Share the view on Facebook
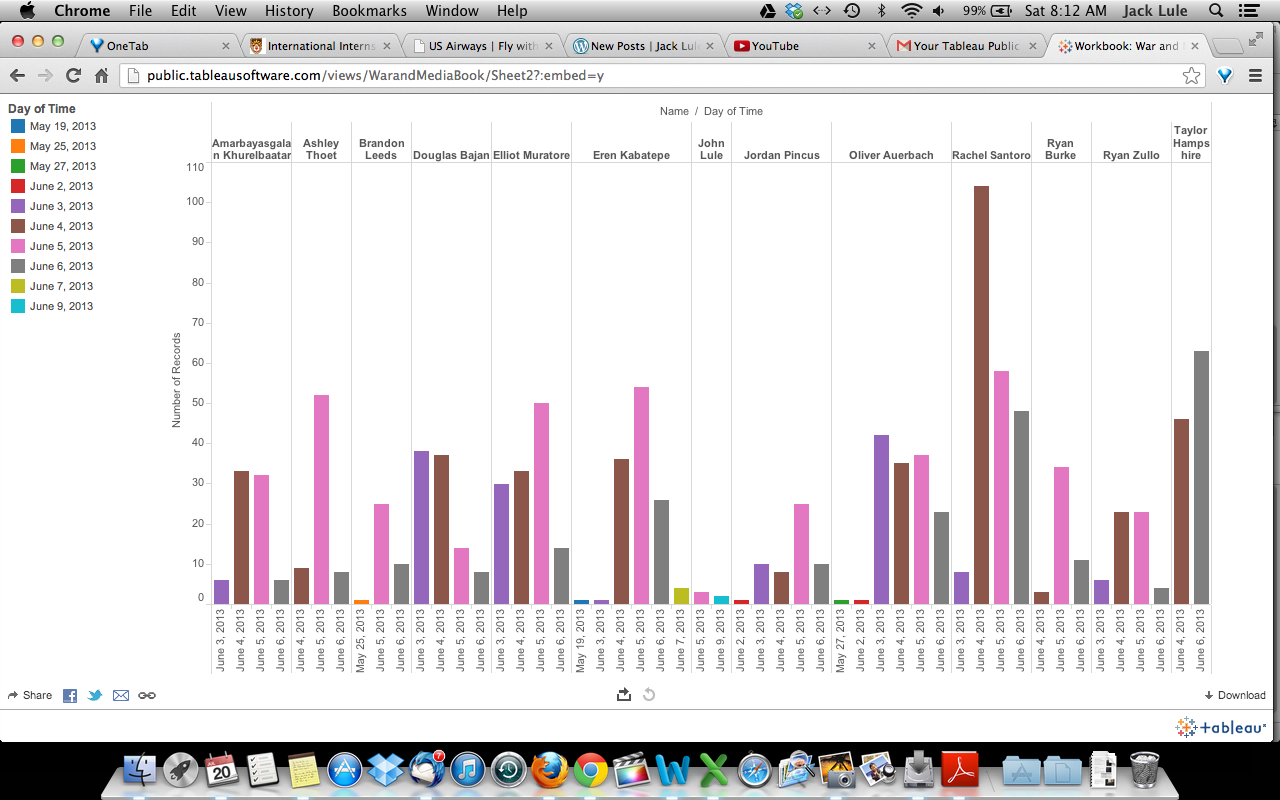Image resolution: width=1280 pixels, height=800 pixels. click(70, 695)
